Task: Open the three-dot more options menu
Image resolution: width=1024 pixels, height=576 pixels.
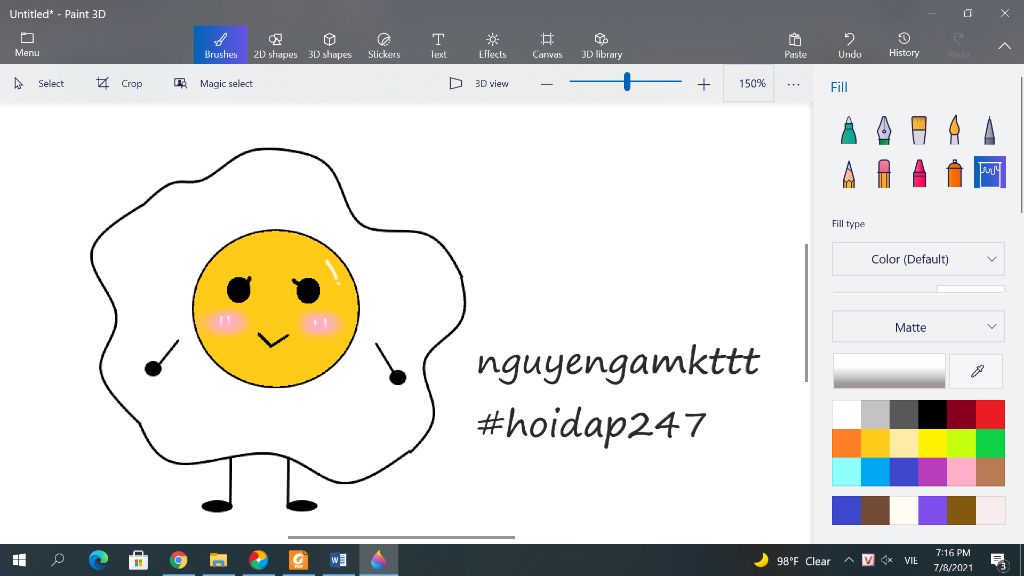Action: (793, 84)
